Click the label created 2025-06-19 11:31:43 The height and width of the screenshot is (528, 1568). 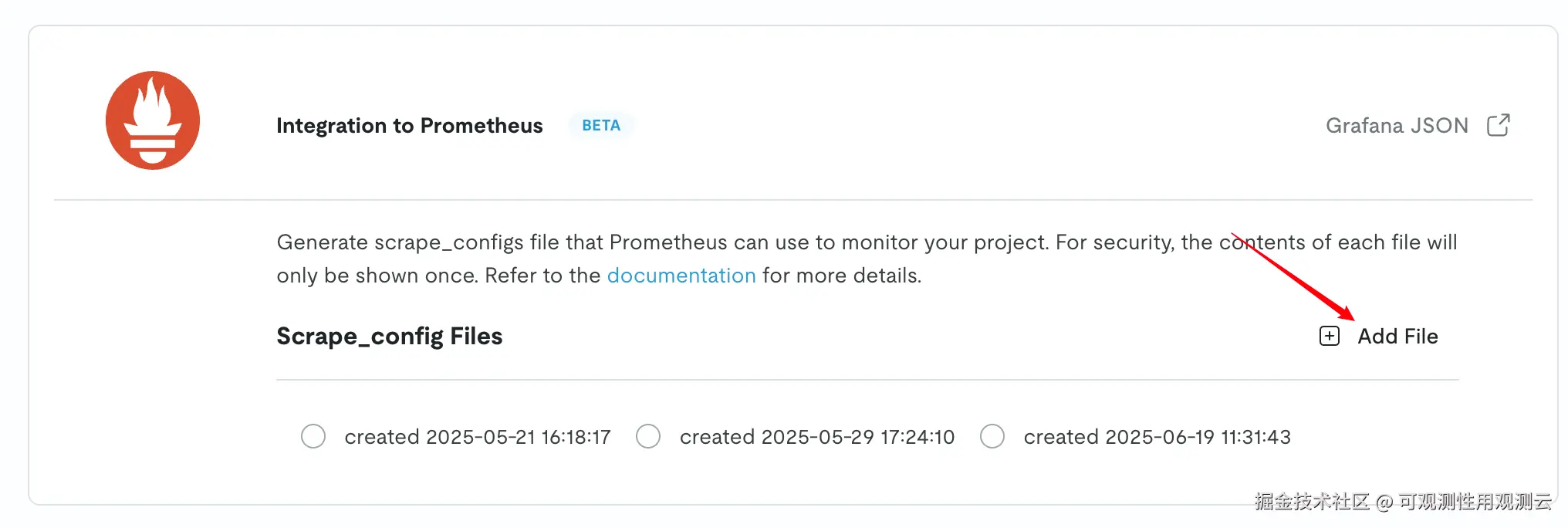point(1157,437)
